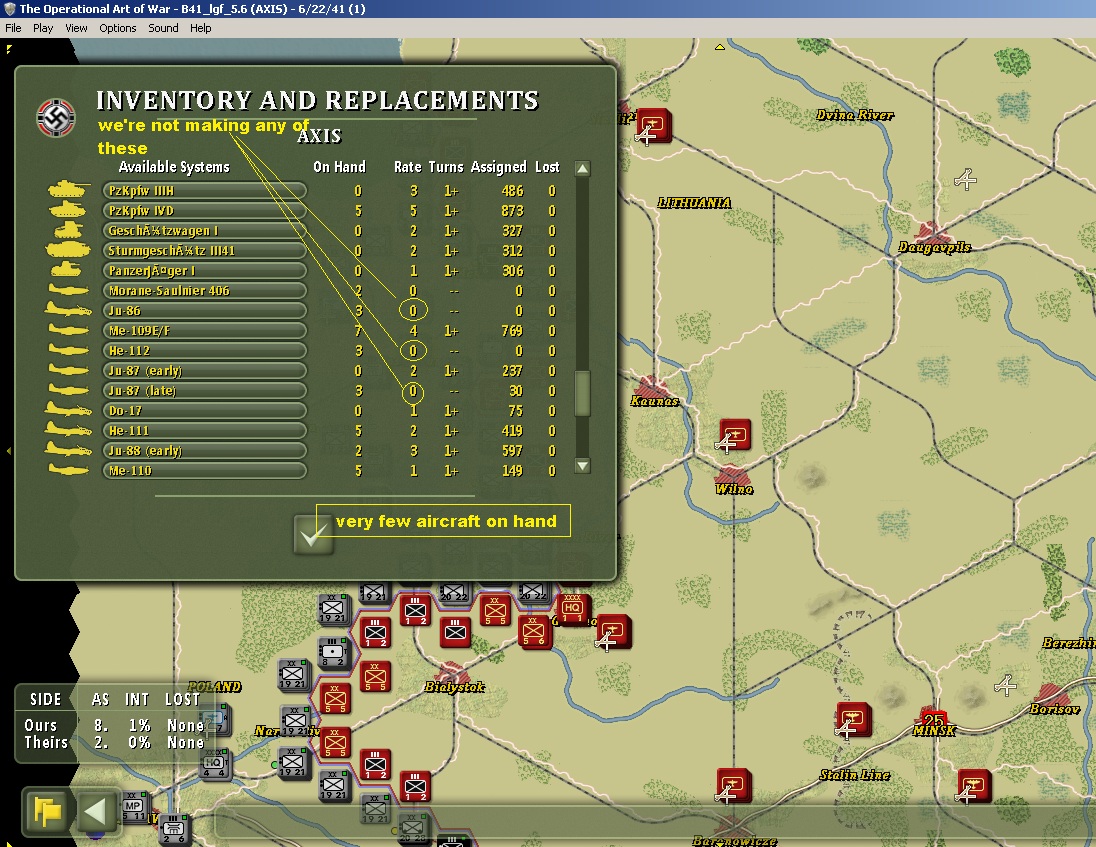The width and height of the screenshot is (1096, 847).
Task: Select the red HQ unit counter
Action: 573,609
